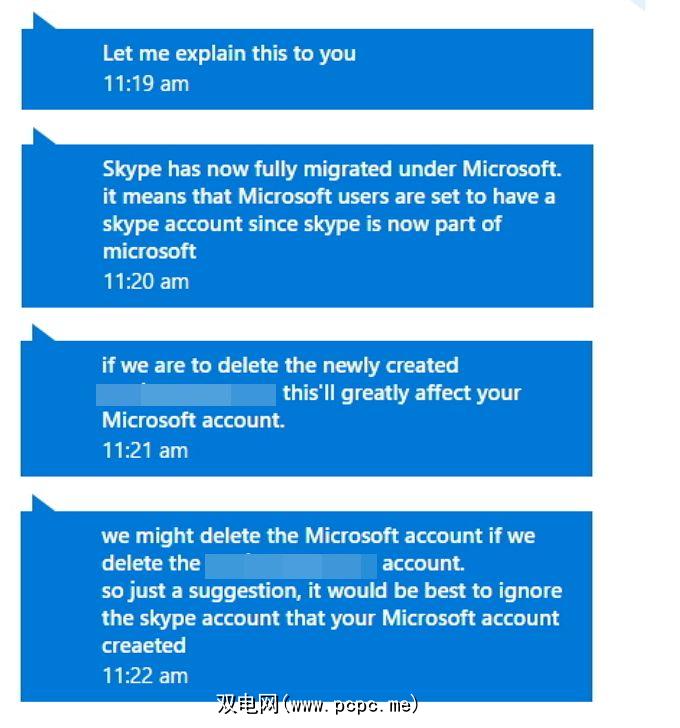Select the "we might delete the Microsoft account" line
680x728 pixels.
[x=318, y=536]
